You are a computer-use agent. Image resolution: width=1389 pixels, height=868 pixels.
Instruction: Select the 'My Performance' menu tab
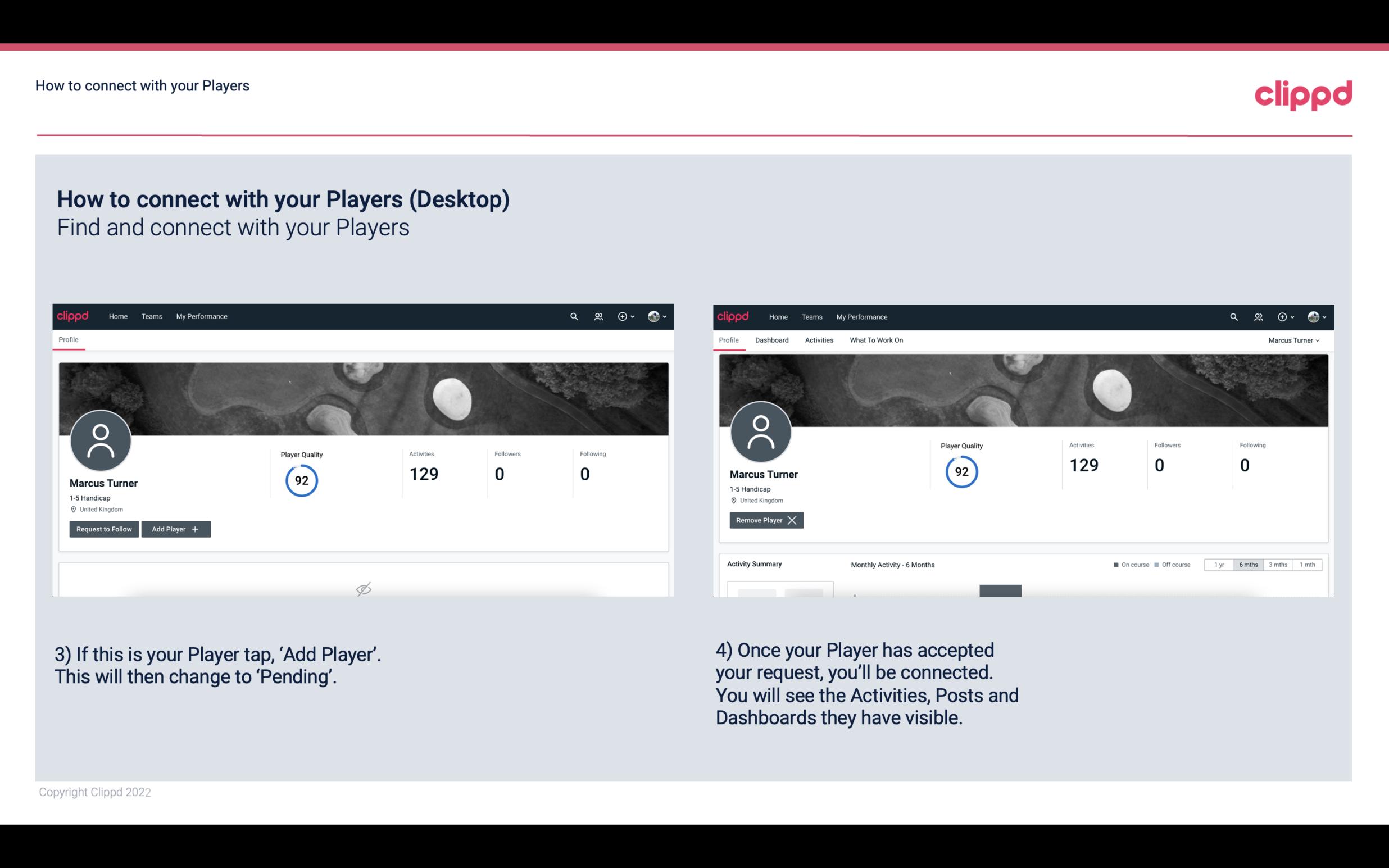coord(201,316)
